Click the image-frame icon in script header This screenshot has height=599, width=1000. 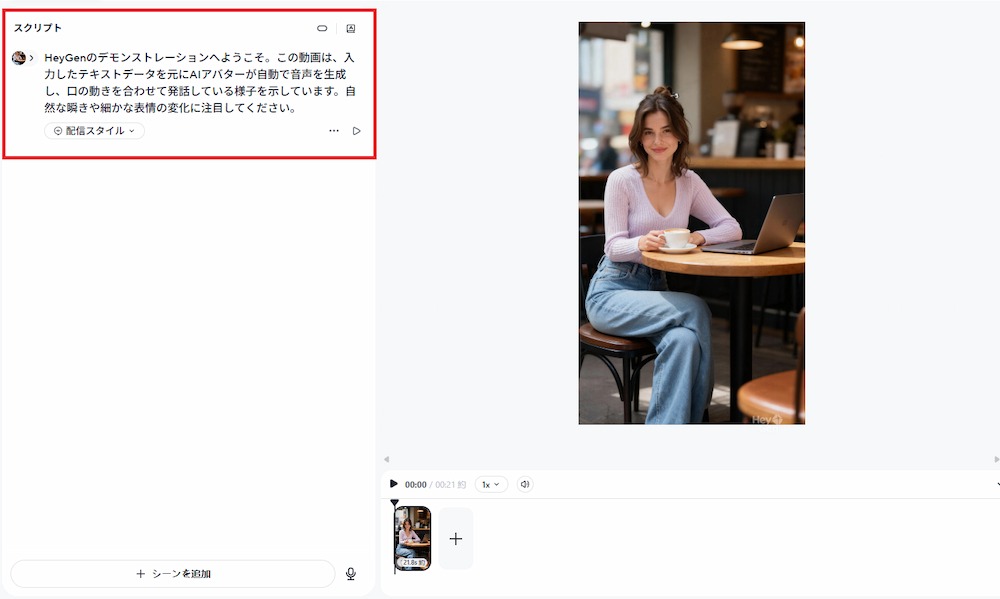[351, 28]
